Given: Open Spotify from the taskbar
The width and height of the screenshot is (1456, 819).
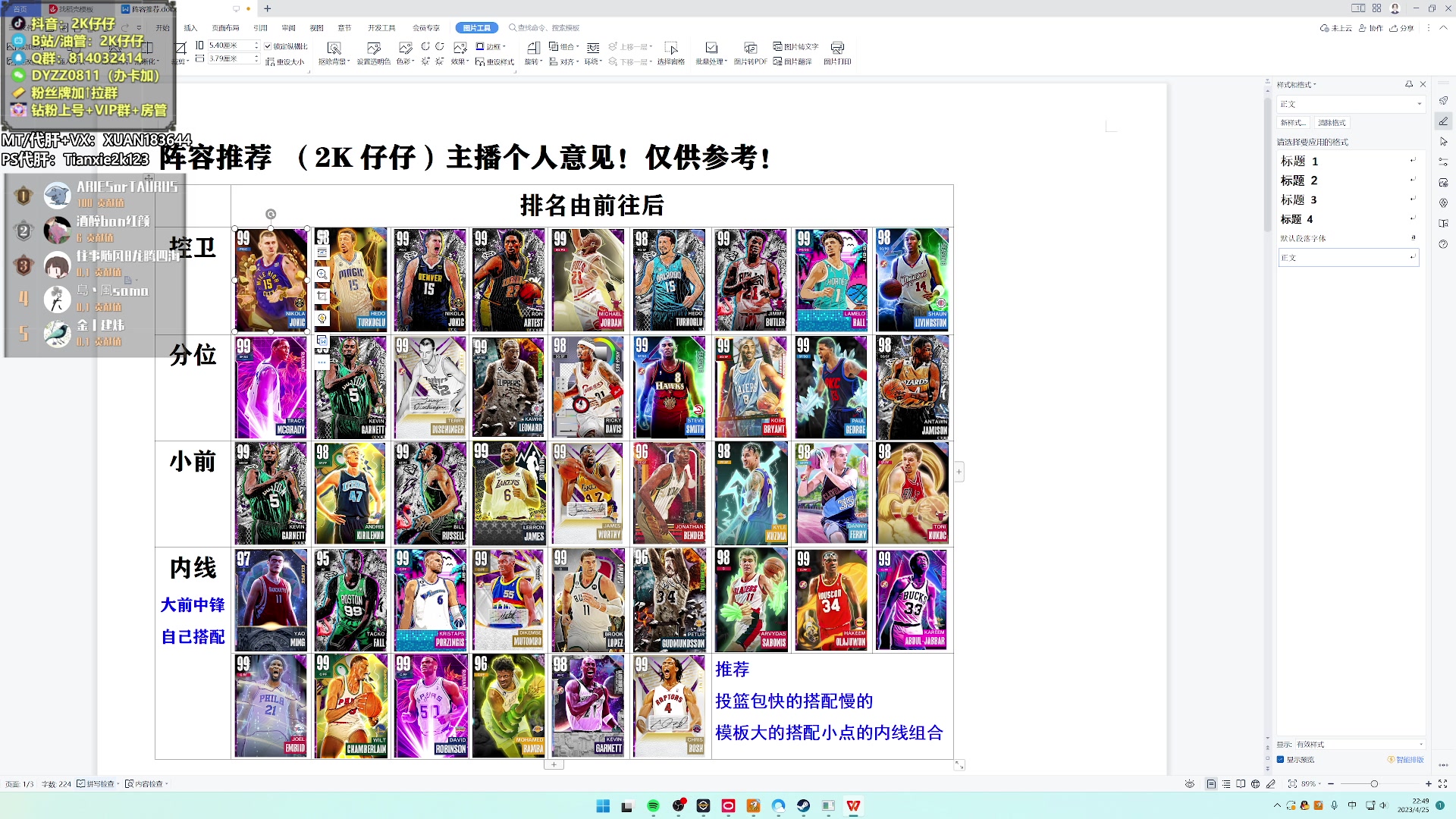Looking at the screenshot, I should pos(653,805).
